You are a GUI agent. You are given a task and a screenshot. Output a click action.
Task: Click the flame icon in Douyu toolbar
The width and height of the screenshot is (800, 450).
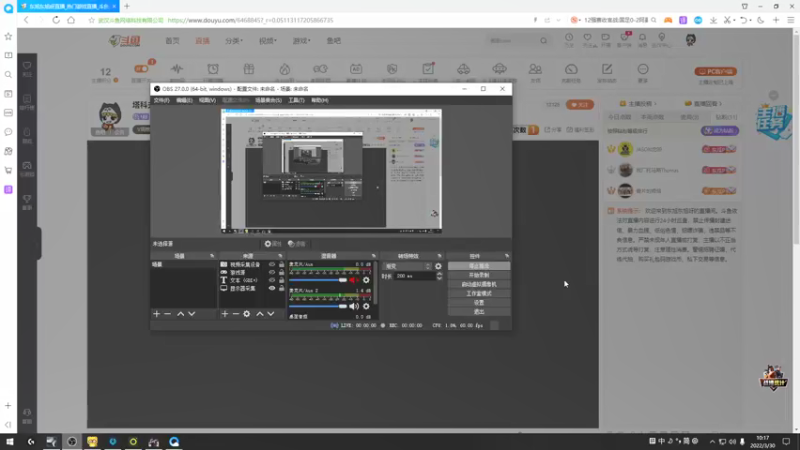[285, 69]
